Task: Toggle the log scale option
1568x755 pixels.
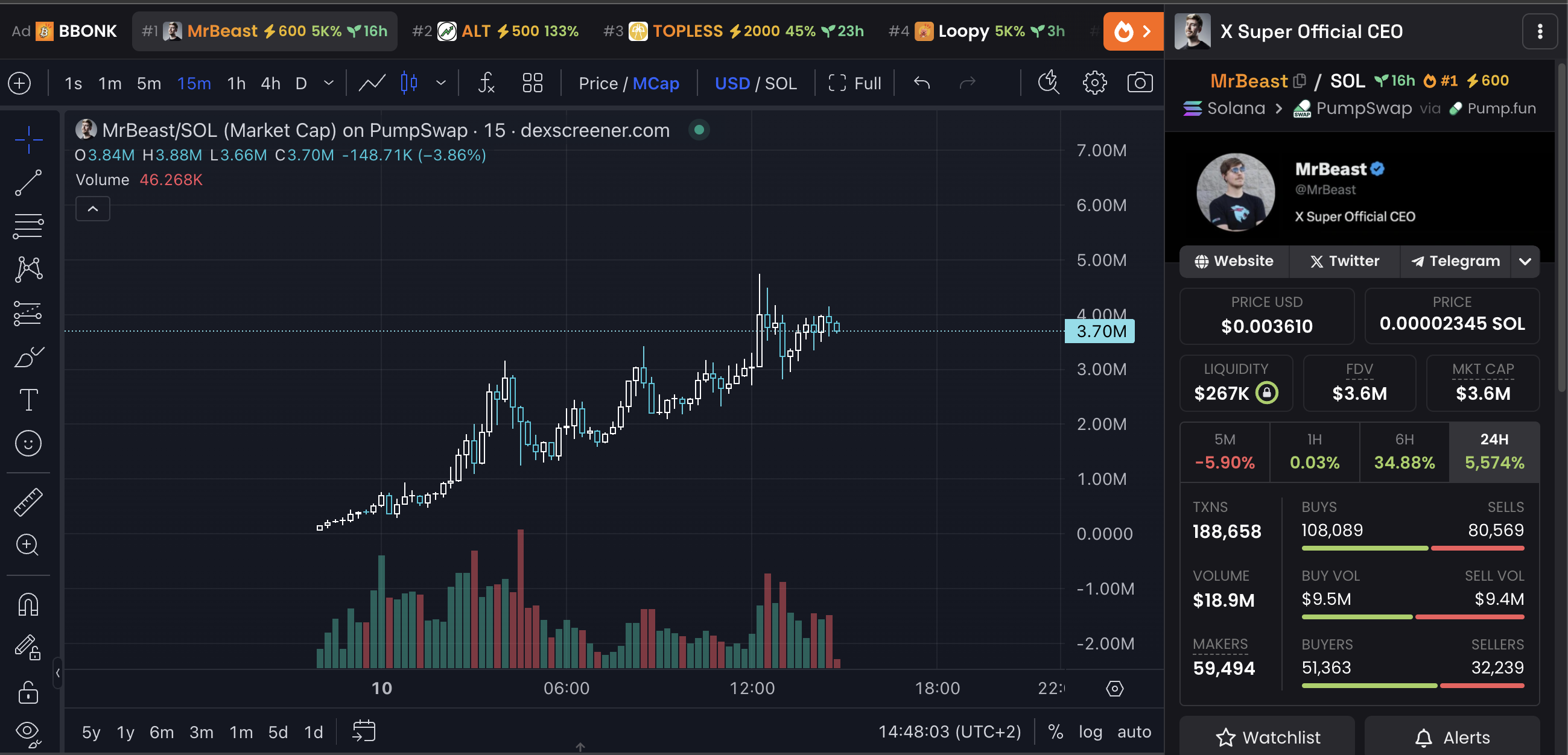Action: [x=1090, y=731]
